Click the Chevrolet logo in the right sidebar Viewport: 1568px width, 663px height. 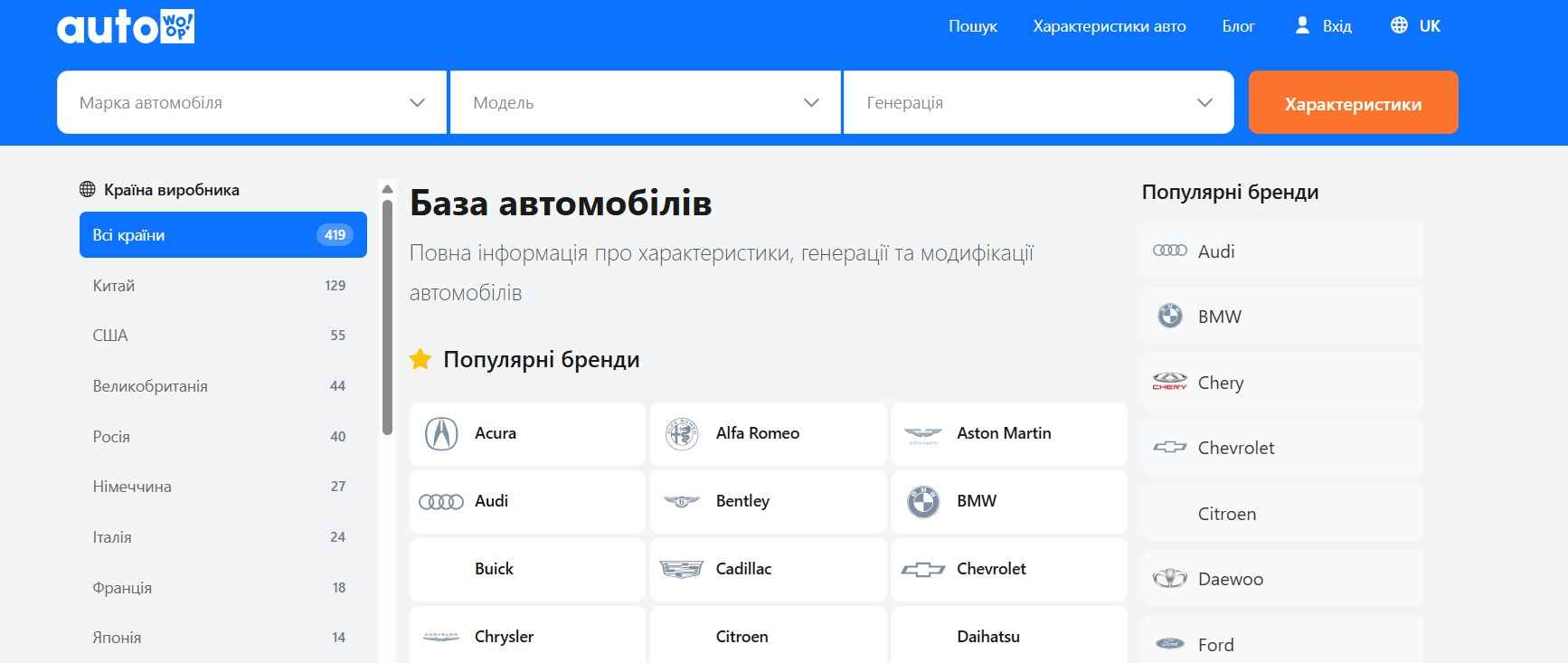[x=1170, y=448]
